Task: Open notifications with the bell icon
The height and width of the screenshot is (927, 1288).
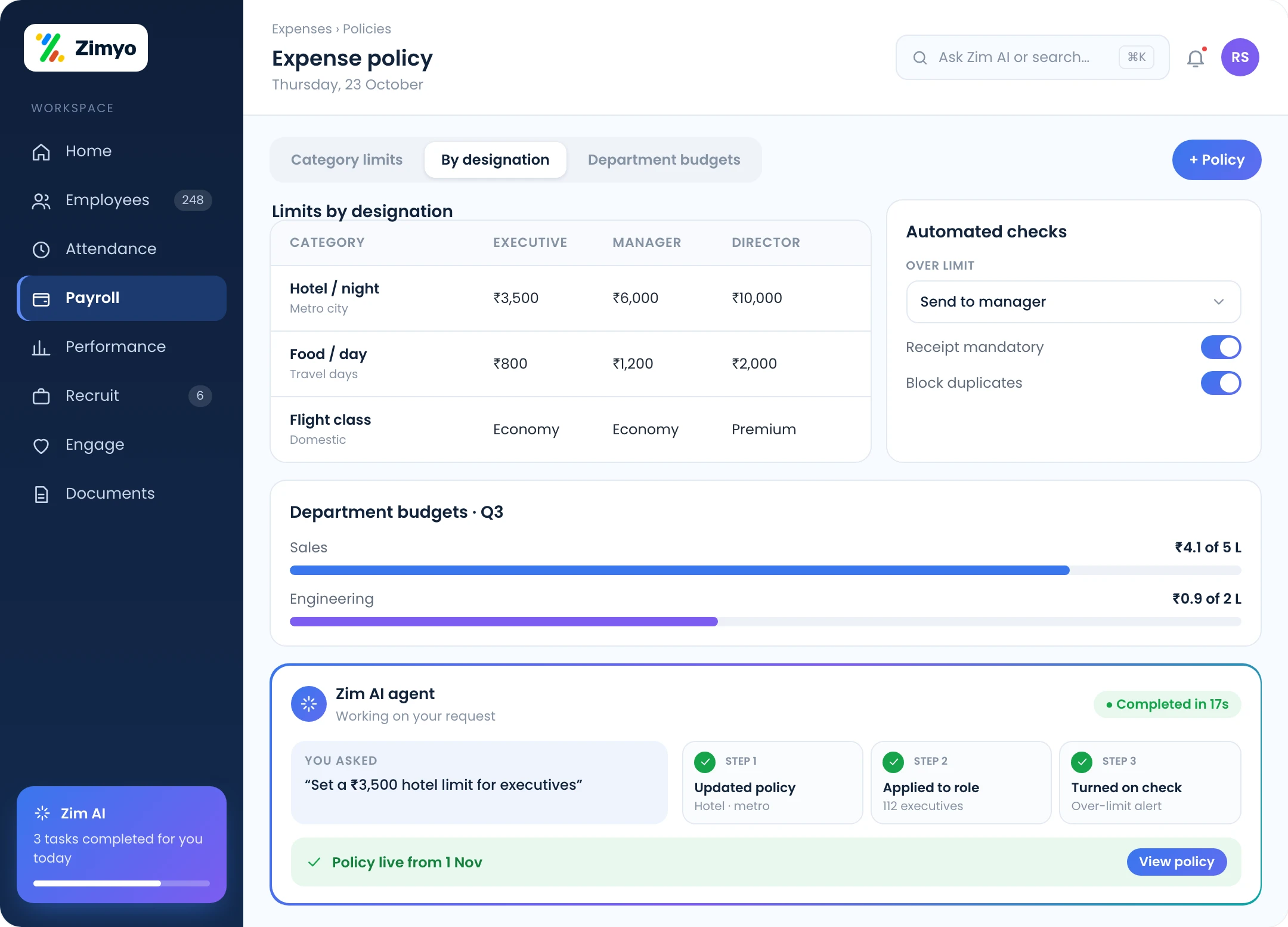Action: point(1196,58)
